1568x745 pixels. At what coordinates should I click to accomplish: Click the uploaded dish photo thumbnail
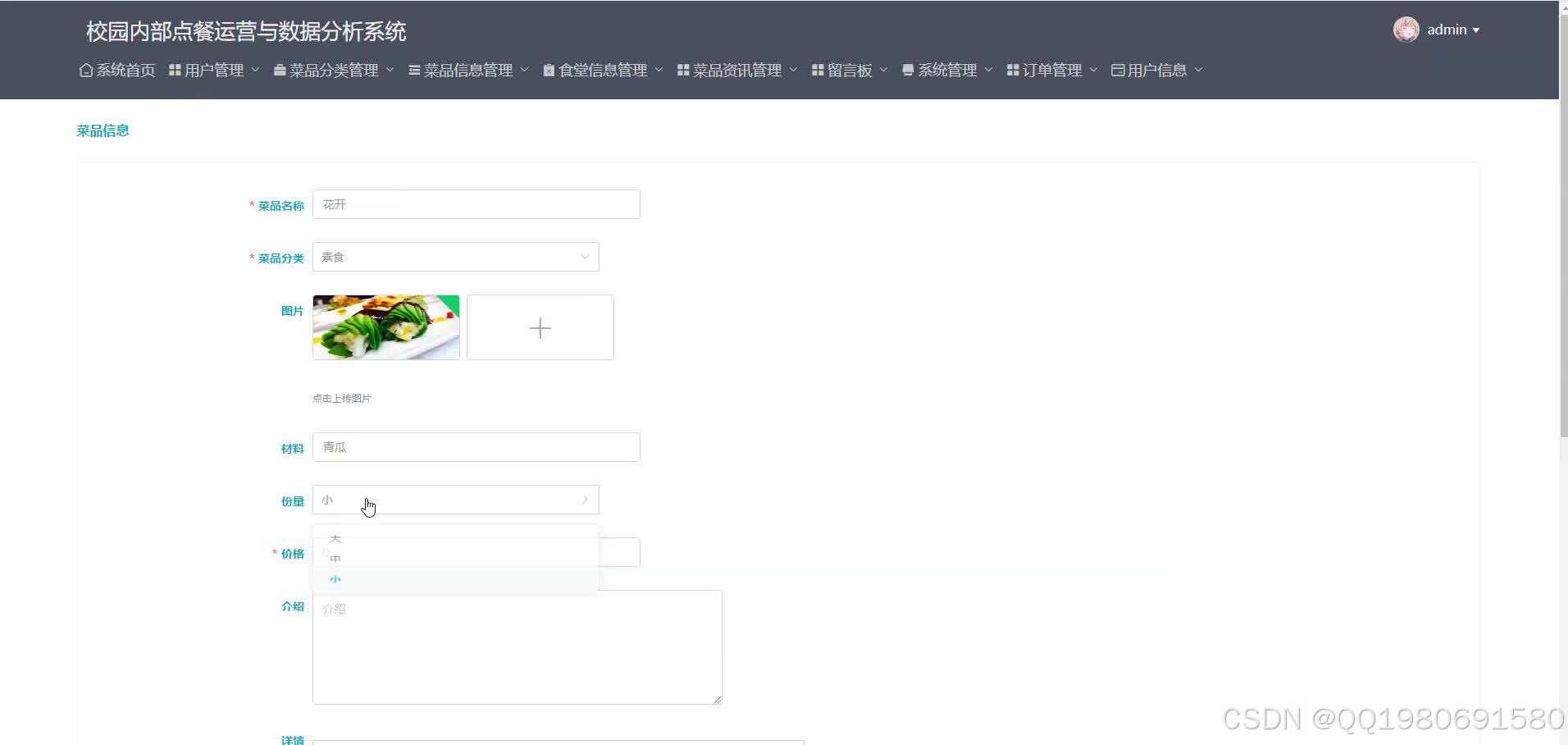[x=385, y=327]
